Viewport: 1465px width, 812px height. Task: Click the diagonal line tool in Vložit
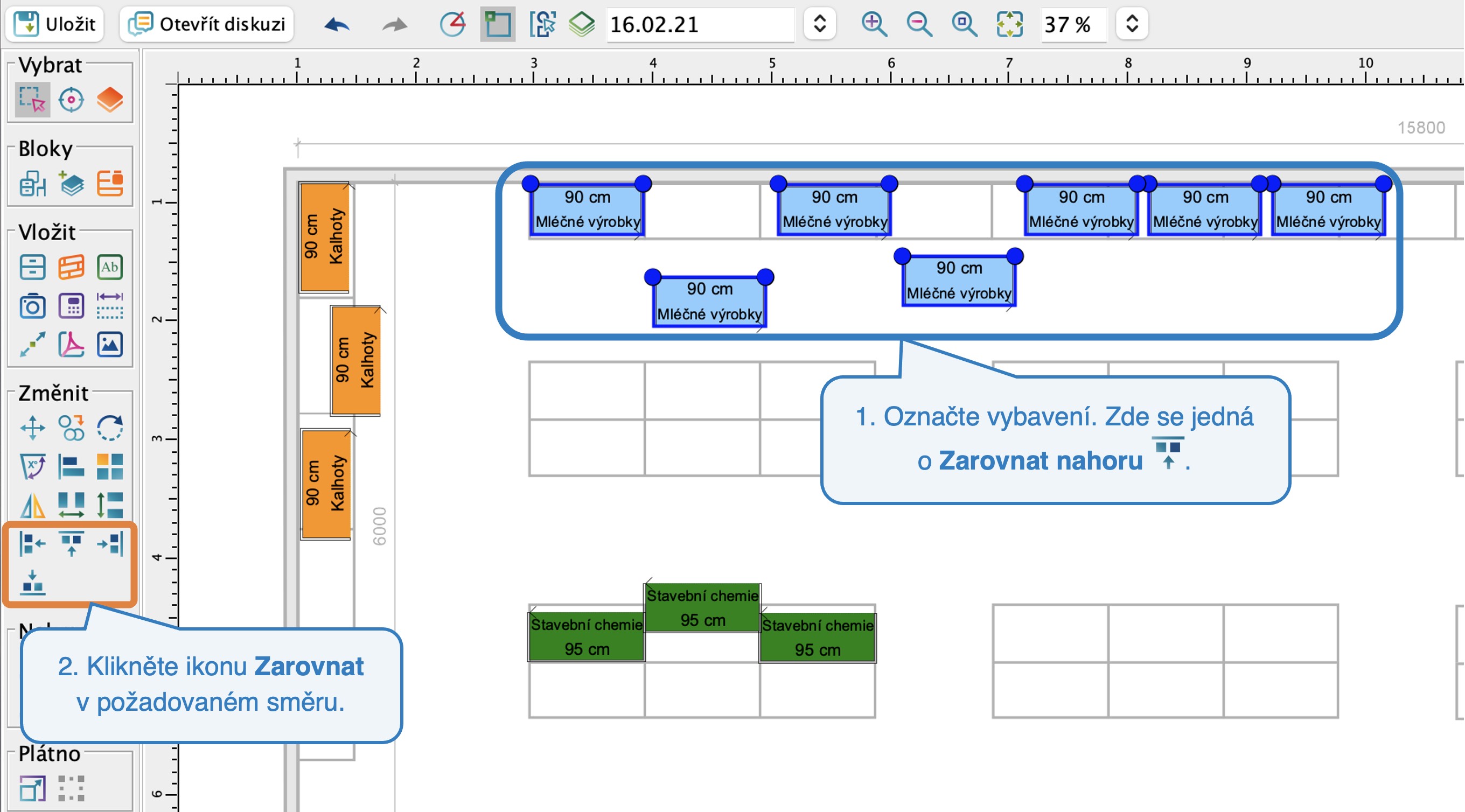[x=32, y=345]
